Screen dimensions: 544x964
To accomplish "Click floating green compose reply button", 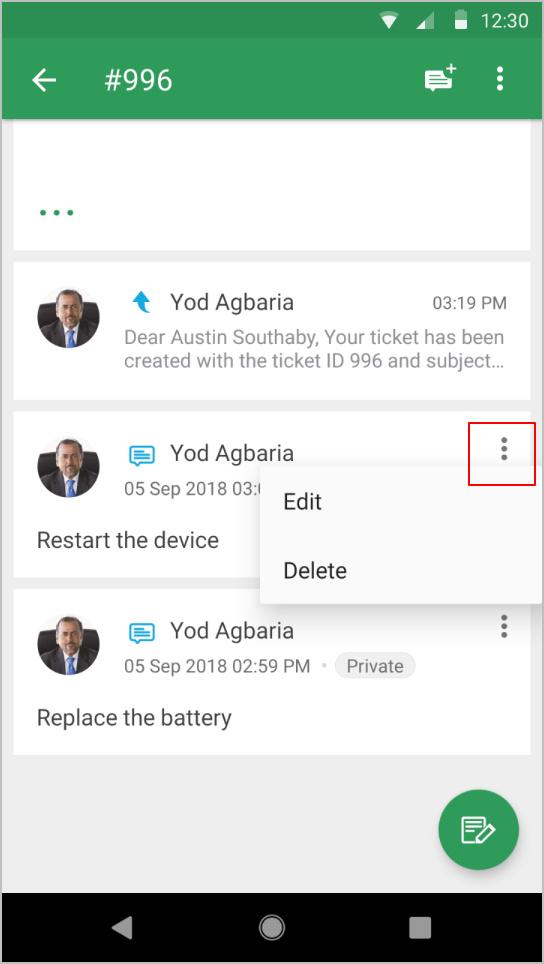I will click(478, 829).
